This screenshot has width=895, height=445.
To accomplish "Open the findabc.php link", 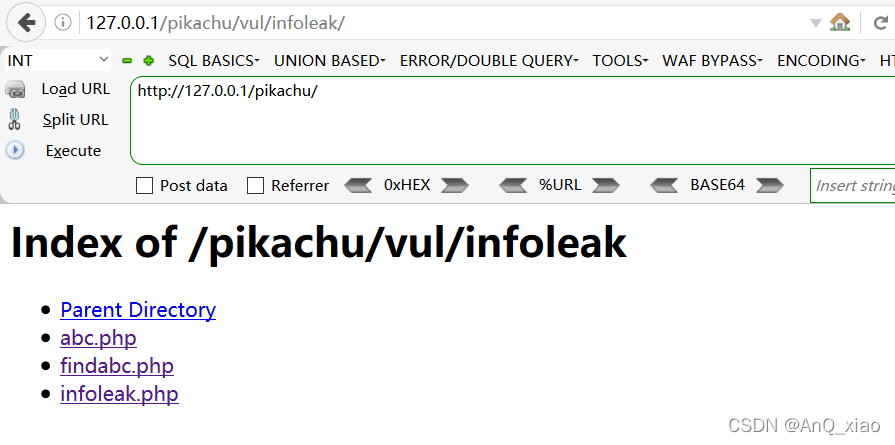I will (117, 366).
